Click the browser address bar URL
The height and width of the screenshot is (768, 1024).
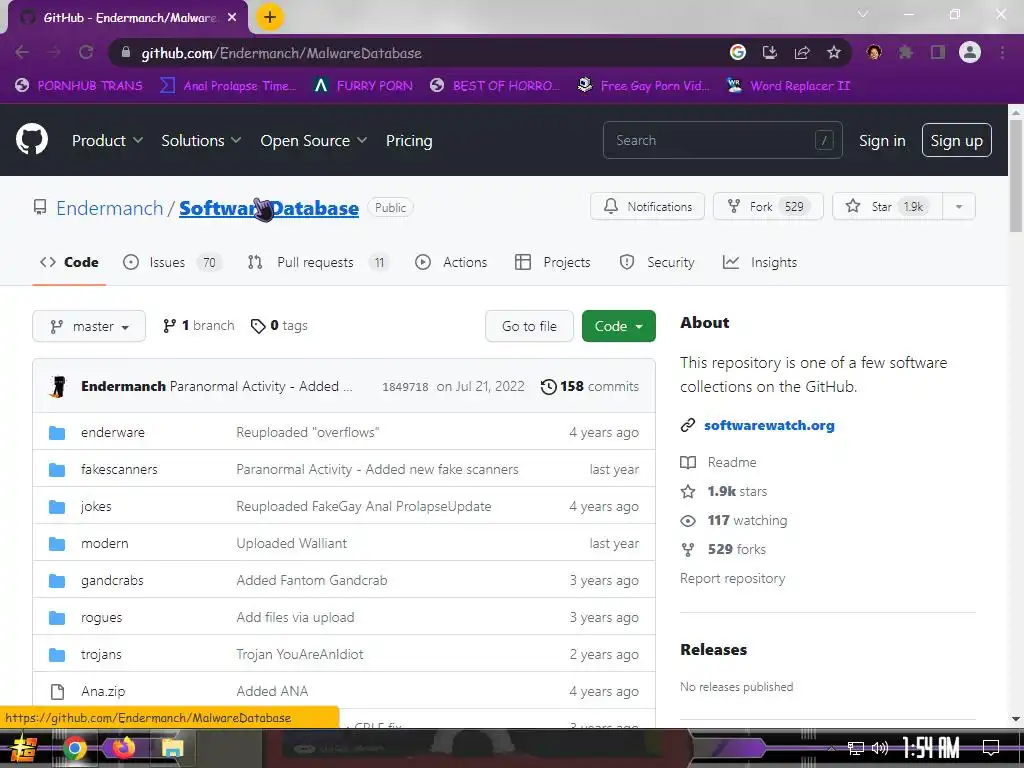(281, 53)
